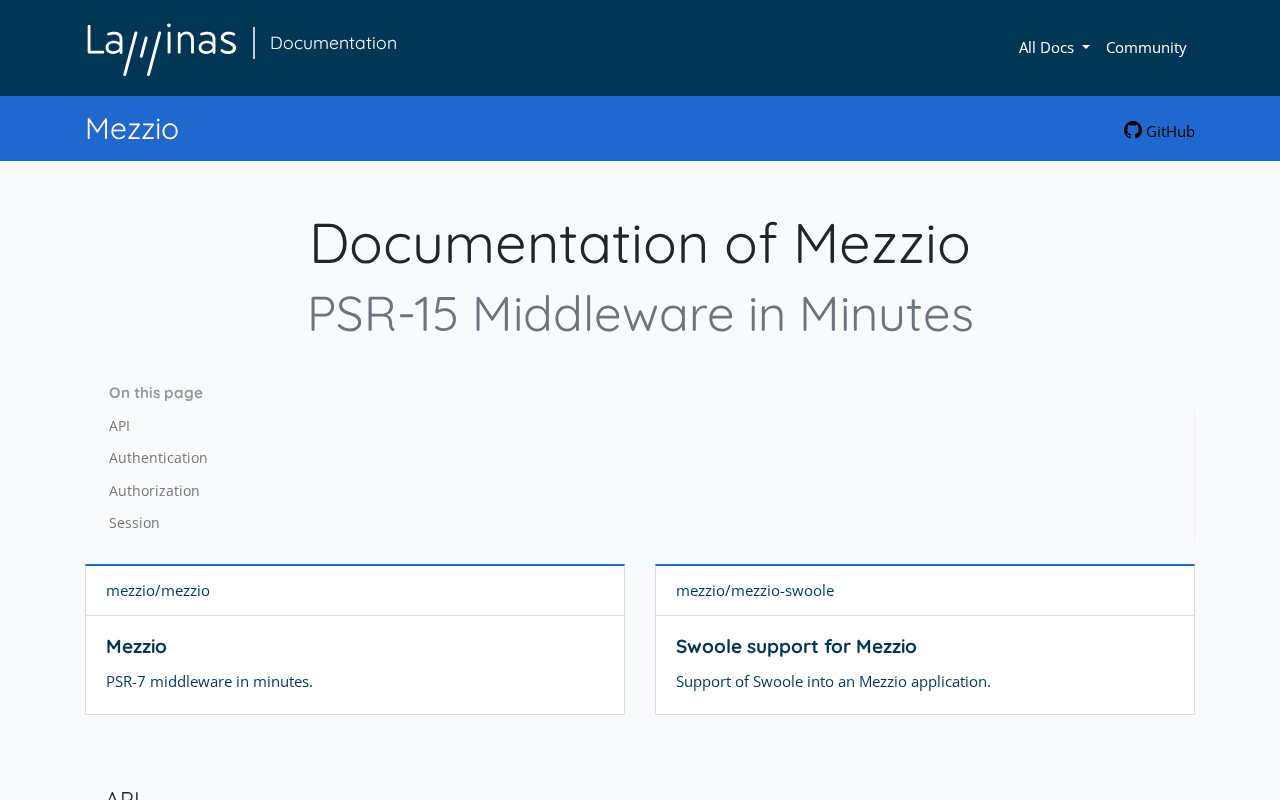Image resolution: width=1280 pixels, height=800 pixels.
Task: Click the PSR-7 middleware in minutes description
Action: (x=209, y=681)
